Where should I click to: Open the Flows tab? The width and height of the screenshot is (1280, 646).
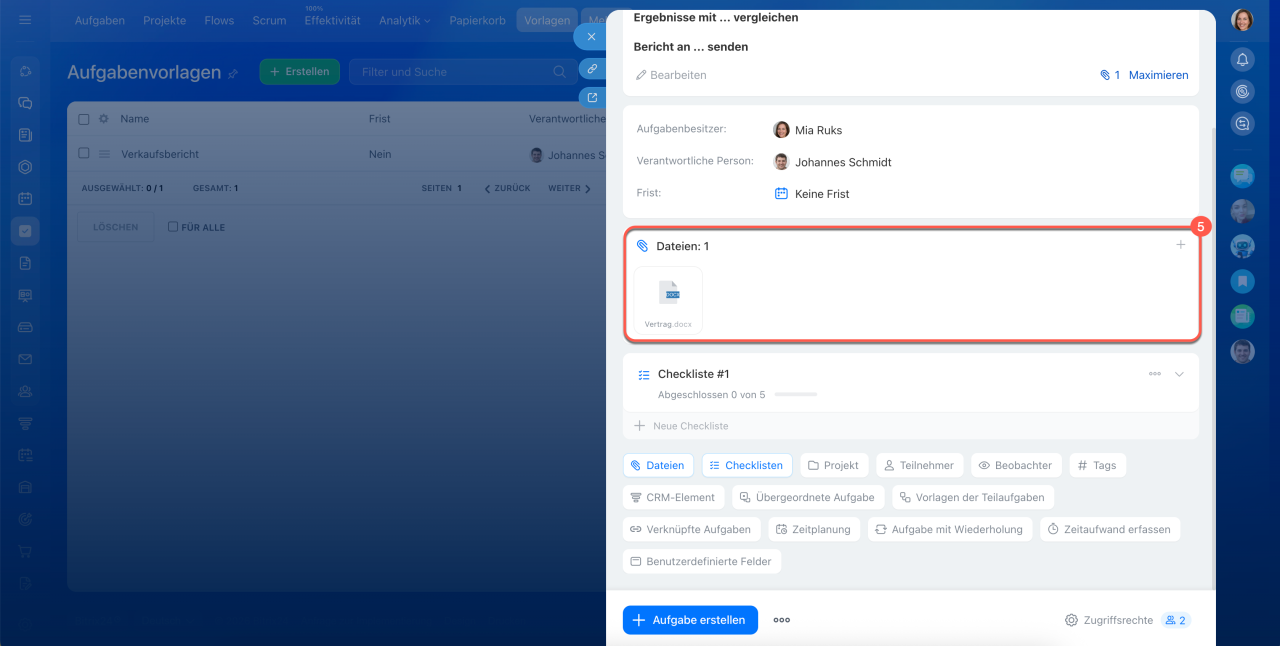tap(219, 20)
